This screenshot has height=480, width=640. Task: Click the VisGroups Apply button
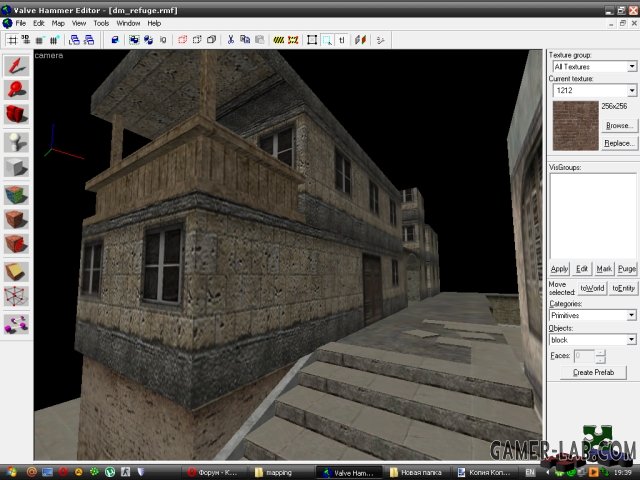pyautogui.click(x=559, y=269)
